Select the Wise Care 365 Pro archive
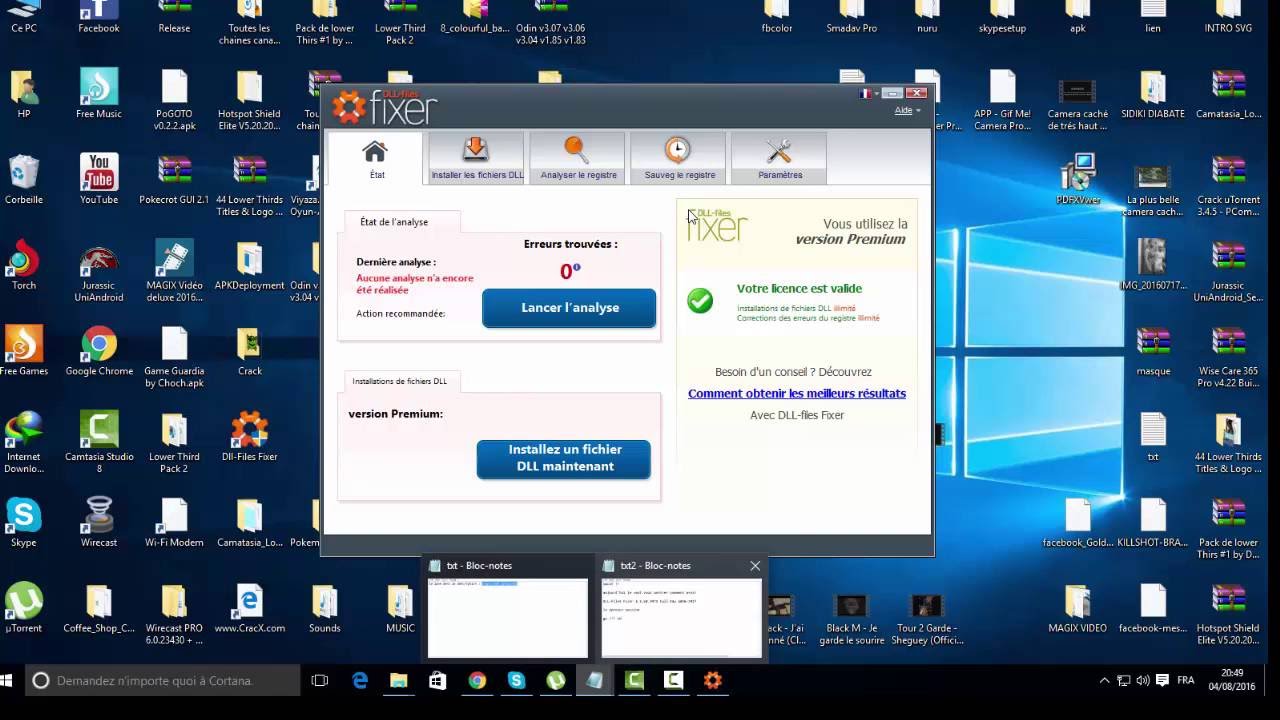 coord(1228,357)
